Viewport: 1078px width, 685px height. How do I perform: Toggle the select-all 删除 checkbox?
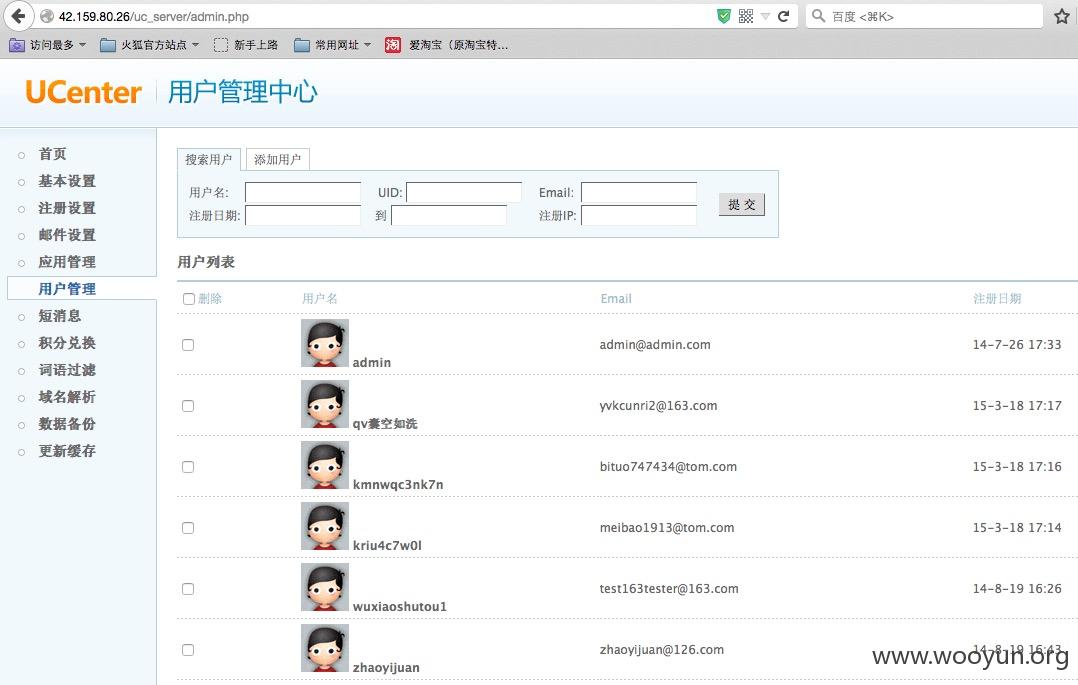(x=188, y=298)
